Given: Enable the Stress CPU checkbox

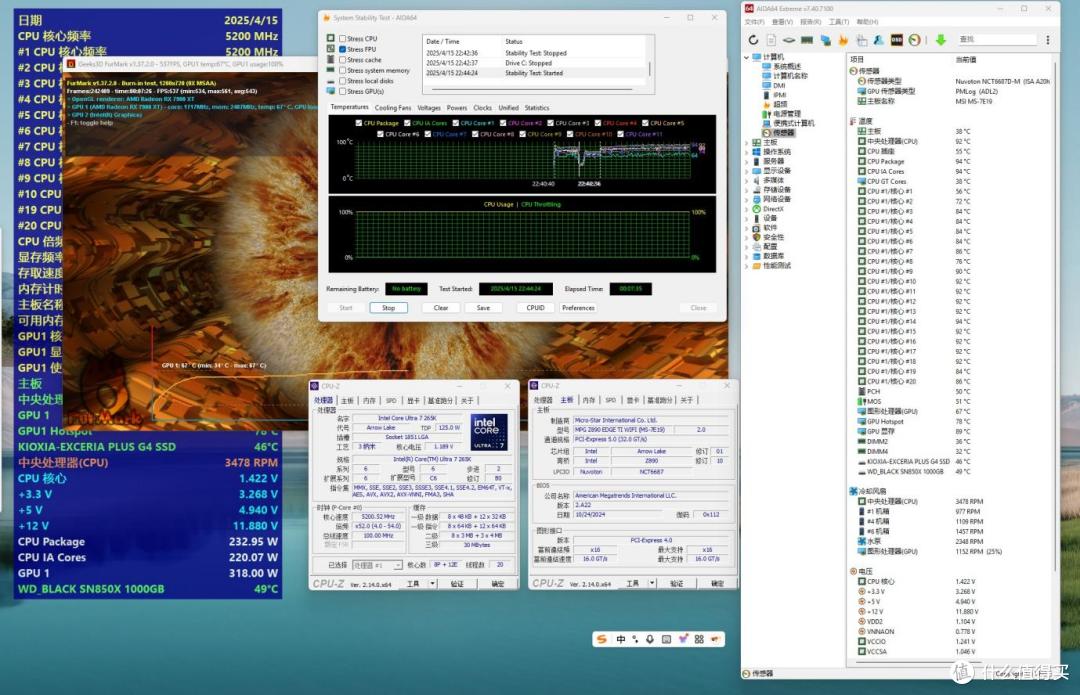Looking at the screenshot, I should pyautogui.click(x=342, y=39).
